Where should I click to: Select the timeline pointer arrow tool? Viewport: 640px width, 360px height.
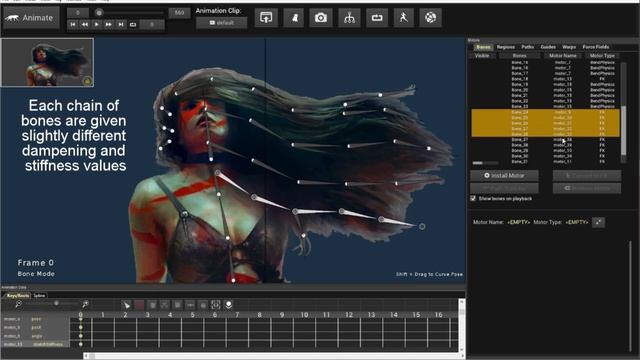(127, 305)
